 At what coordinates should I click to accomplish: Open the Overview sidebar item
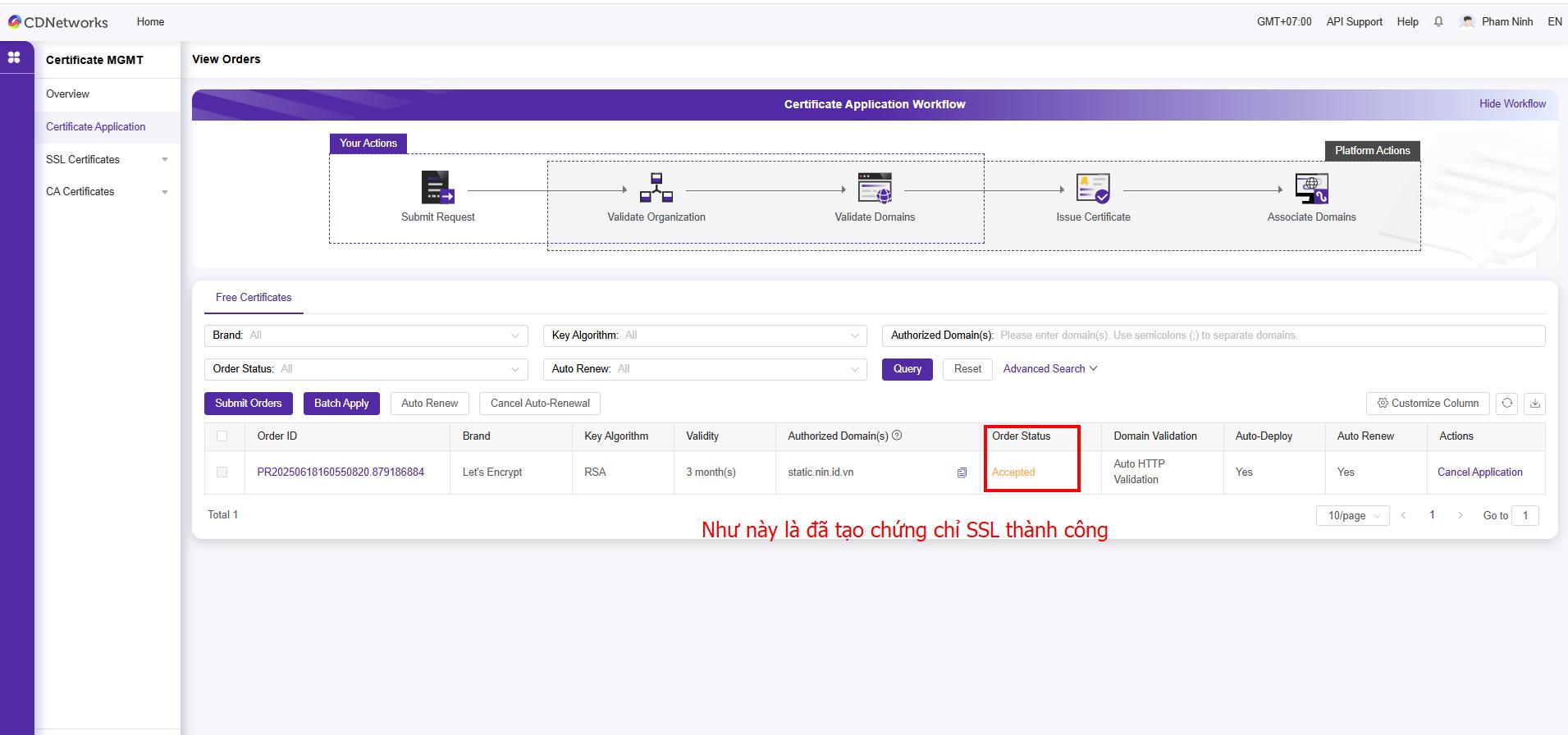coord(68,94)
